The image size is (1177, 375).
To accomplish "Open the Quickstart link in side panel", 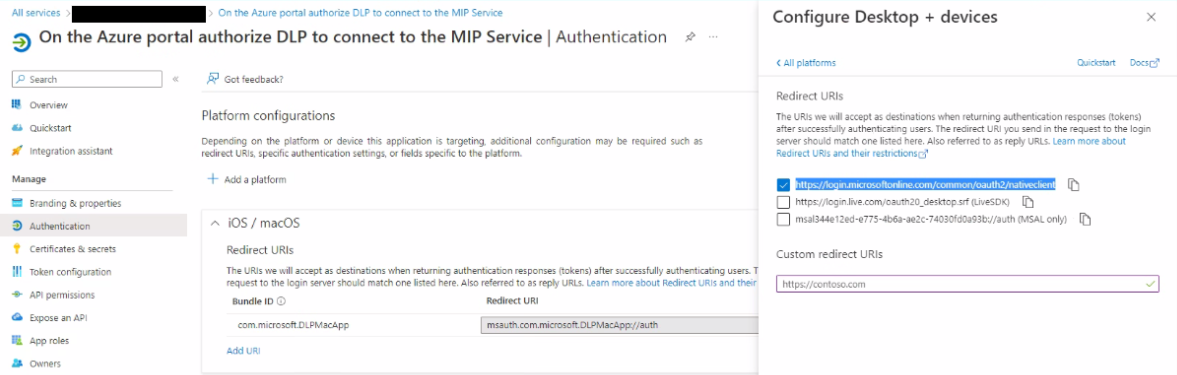I will pos(1096,63).
